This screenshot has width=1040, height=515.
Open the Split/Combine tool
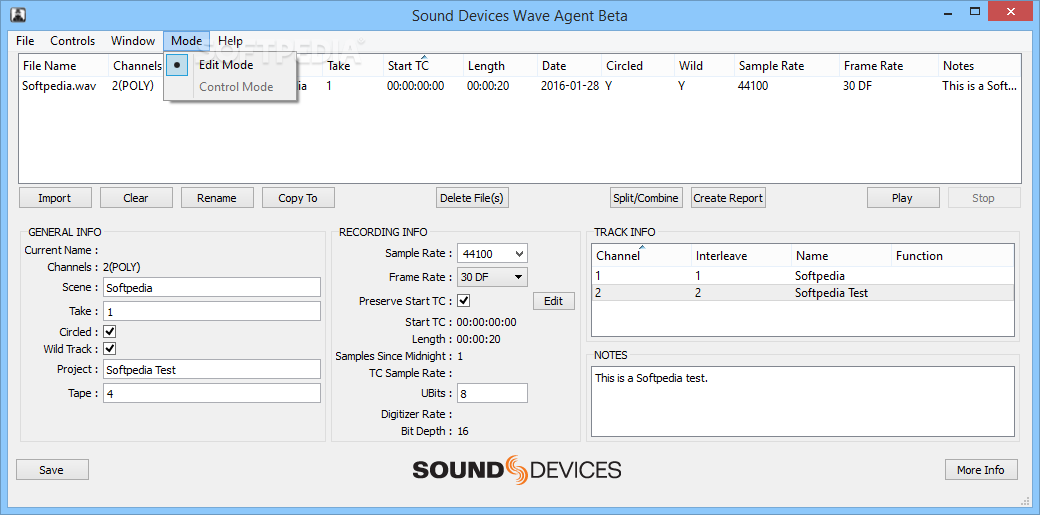coord(646,198)
